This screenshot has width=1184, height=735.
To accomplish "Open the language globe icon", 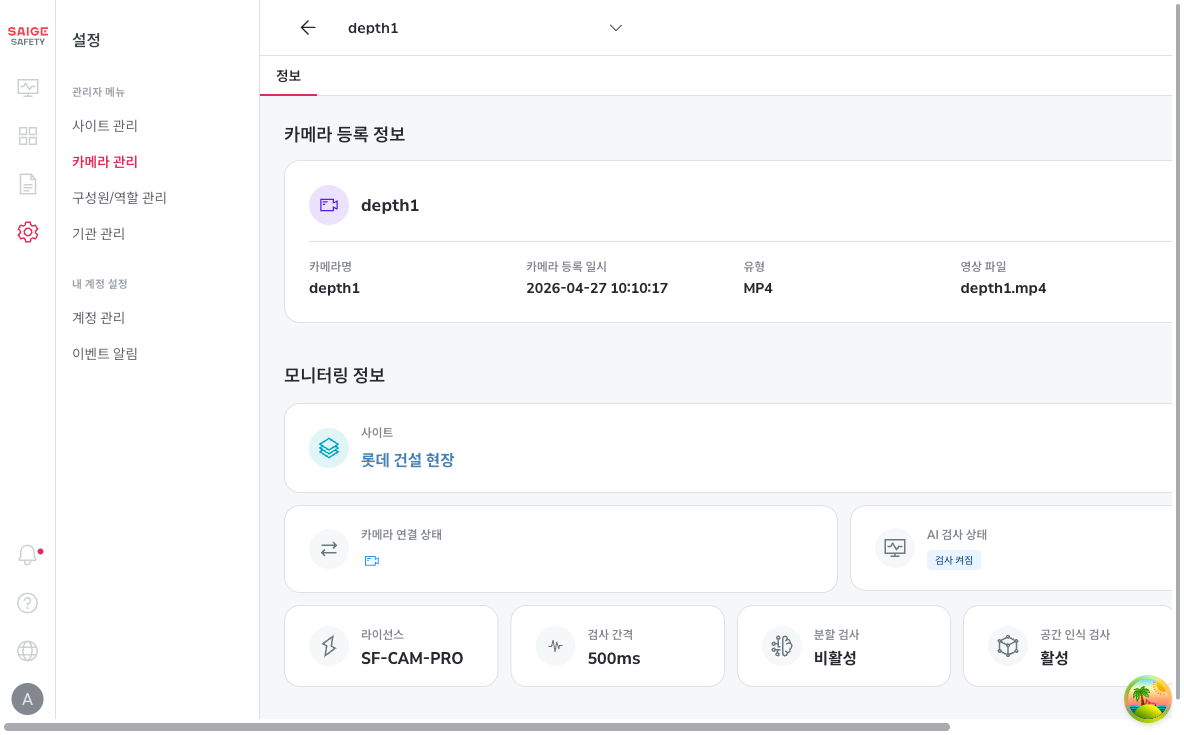I will pyautogui.click(x=28, y=651).
